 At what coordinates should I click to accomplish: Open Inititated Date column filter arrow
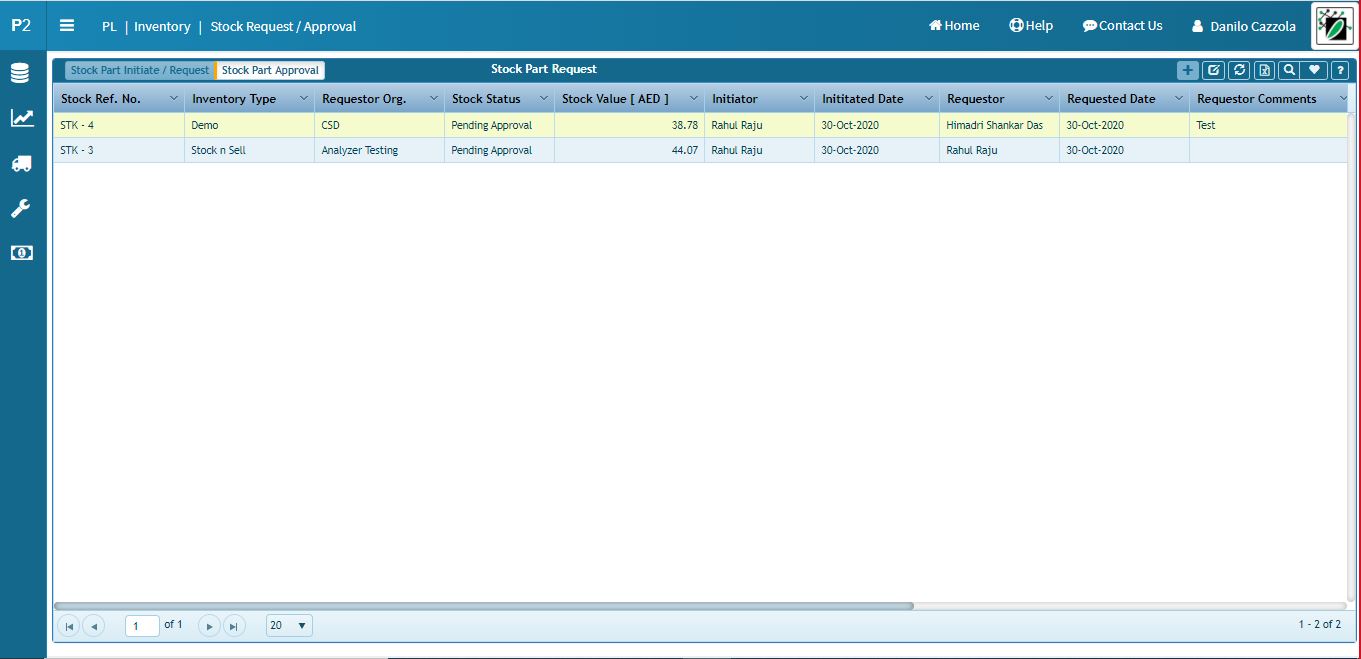click(929, 98)
